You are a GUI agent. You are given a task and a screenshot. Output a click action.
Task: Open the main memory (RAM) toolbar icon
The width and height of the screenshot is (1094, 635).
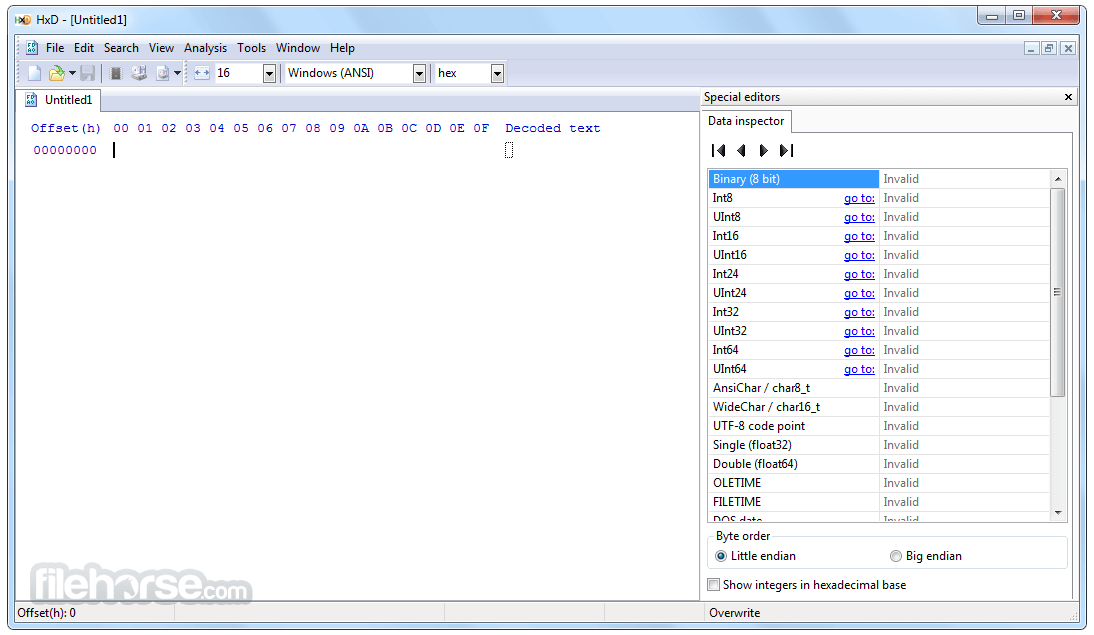pyautogui.click(x=116, y=73)
